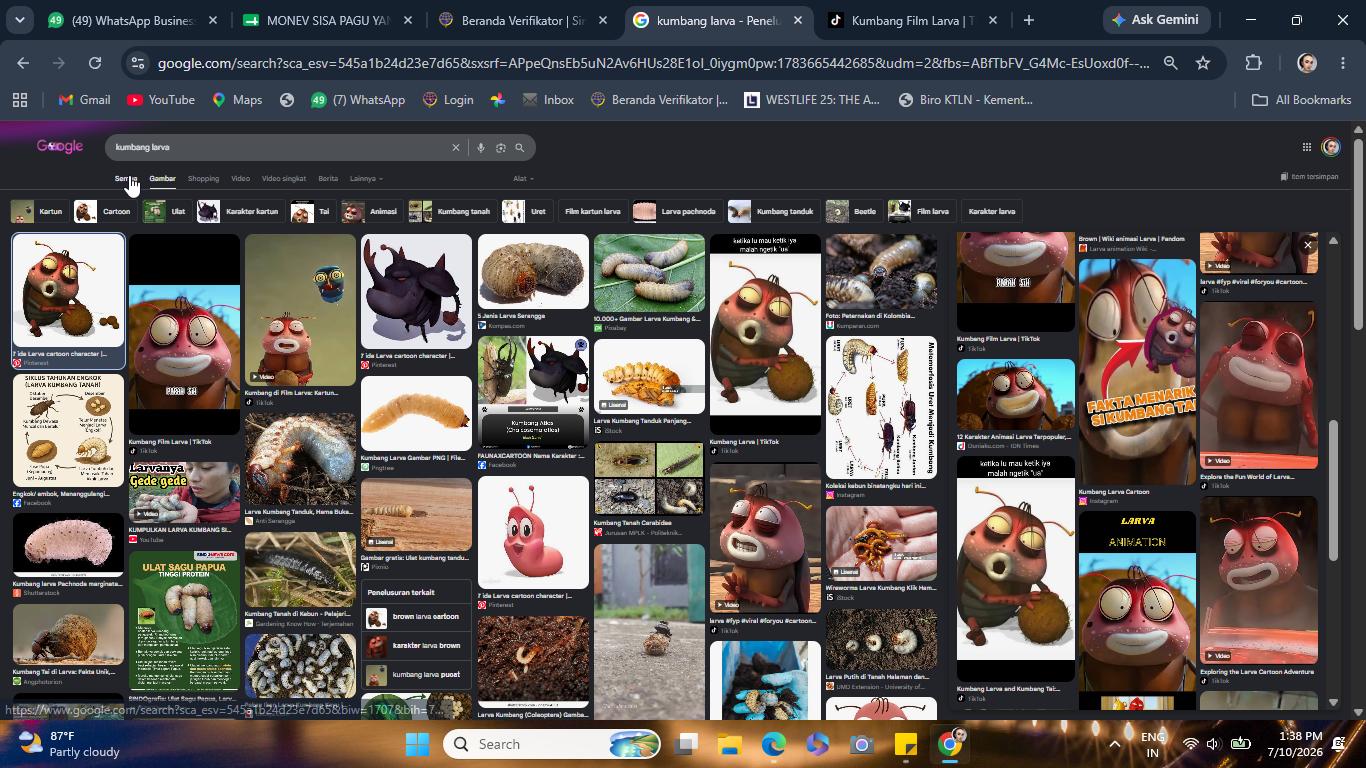This screenshot has height=768, width=1366.
Task: Filter images by Cartoon chip
Action: coord(103,211)
